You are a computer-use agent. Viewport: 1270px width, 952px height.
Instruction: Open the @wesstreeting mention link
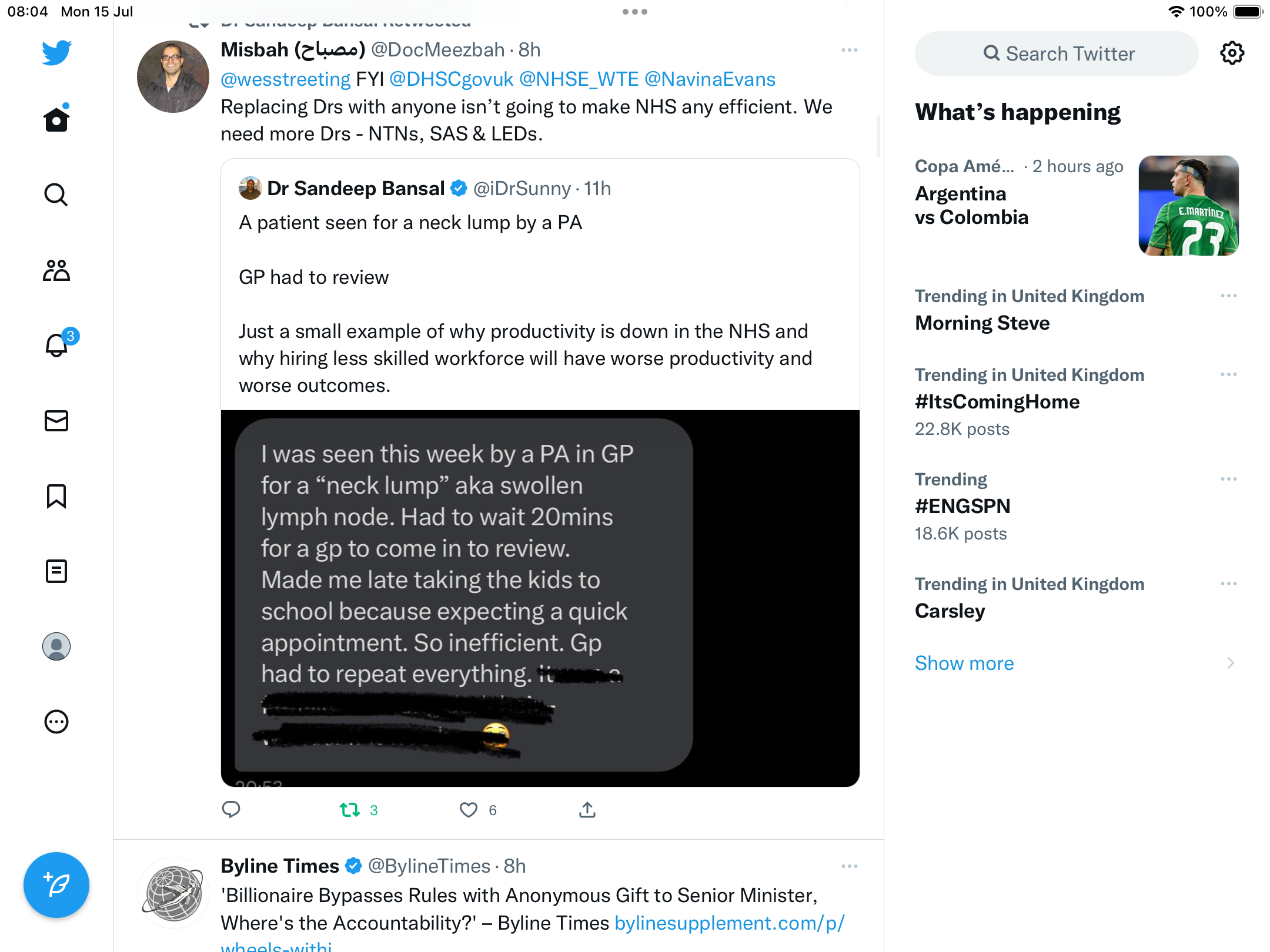pos(286,79)
